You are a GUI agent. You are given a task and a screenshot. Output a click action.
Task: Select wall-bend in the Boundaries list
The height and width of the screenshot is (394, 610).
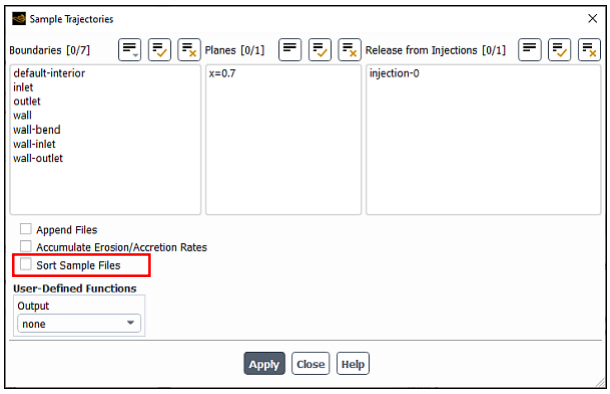[x=37, y=130]
